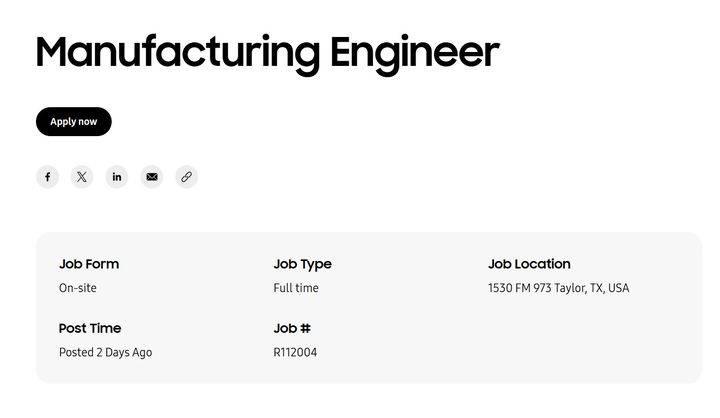Image resolution: width=720 pixels, height=418 pixels.
Task: Select the Posted 2 Days Ago text
Action: coord(106,352)
